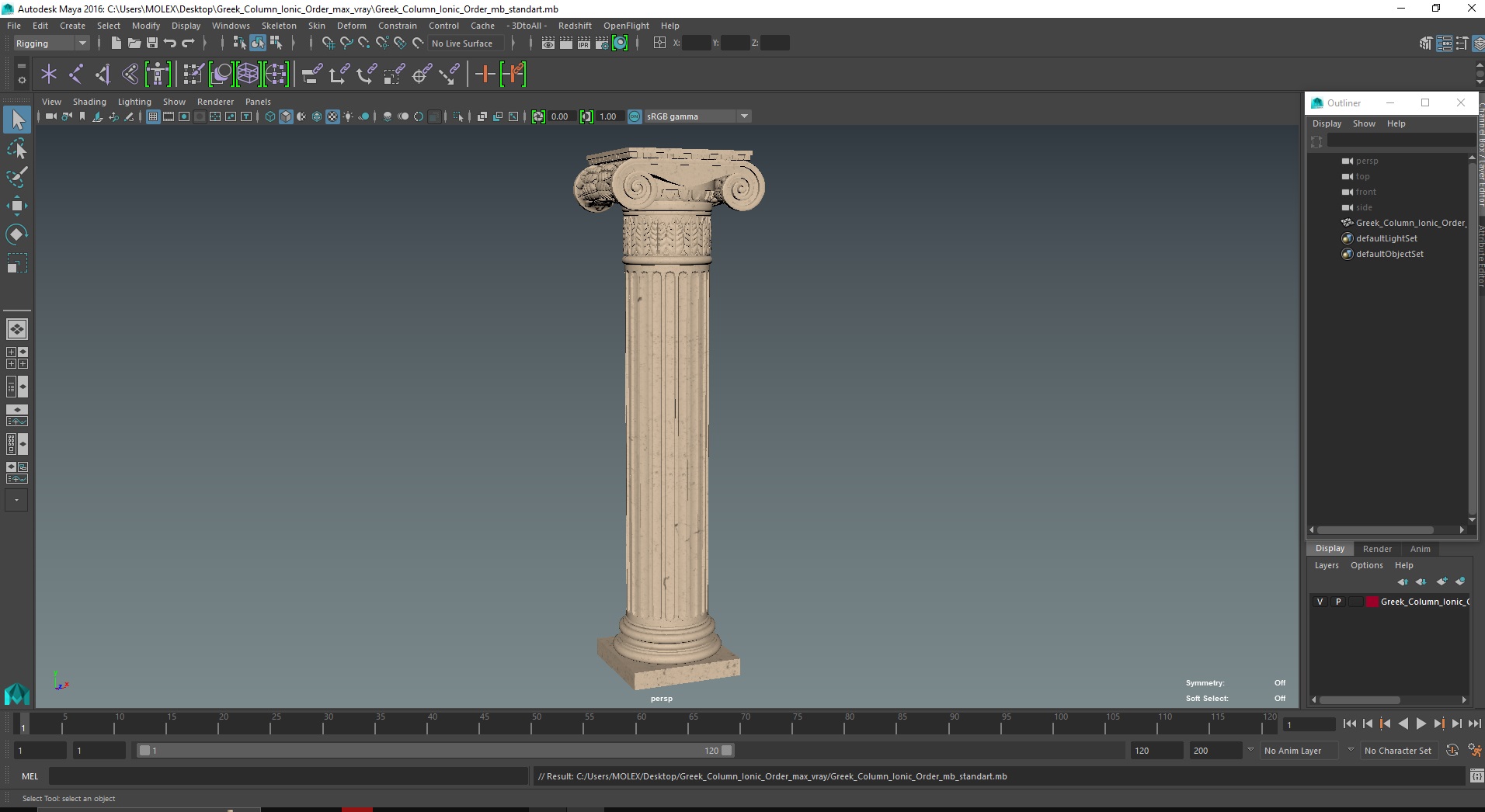Click the Snap to grids magnet icon
Viewport: 1485px width, 812px height.
click(x=328, y=43)
